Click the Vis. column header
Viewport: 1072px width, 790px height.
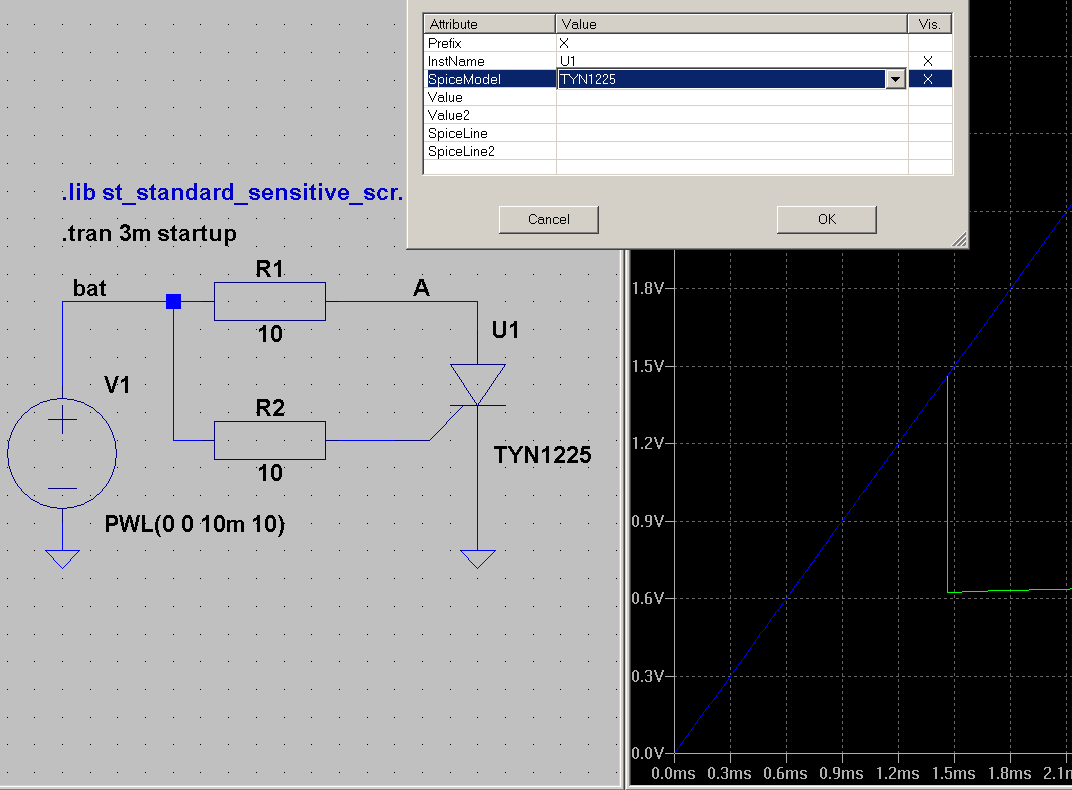(x=930, y=24)
